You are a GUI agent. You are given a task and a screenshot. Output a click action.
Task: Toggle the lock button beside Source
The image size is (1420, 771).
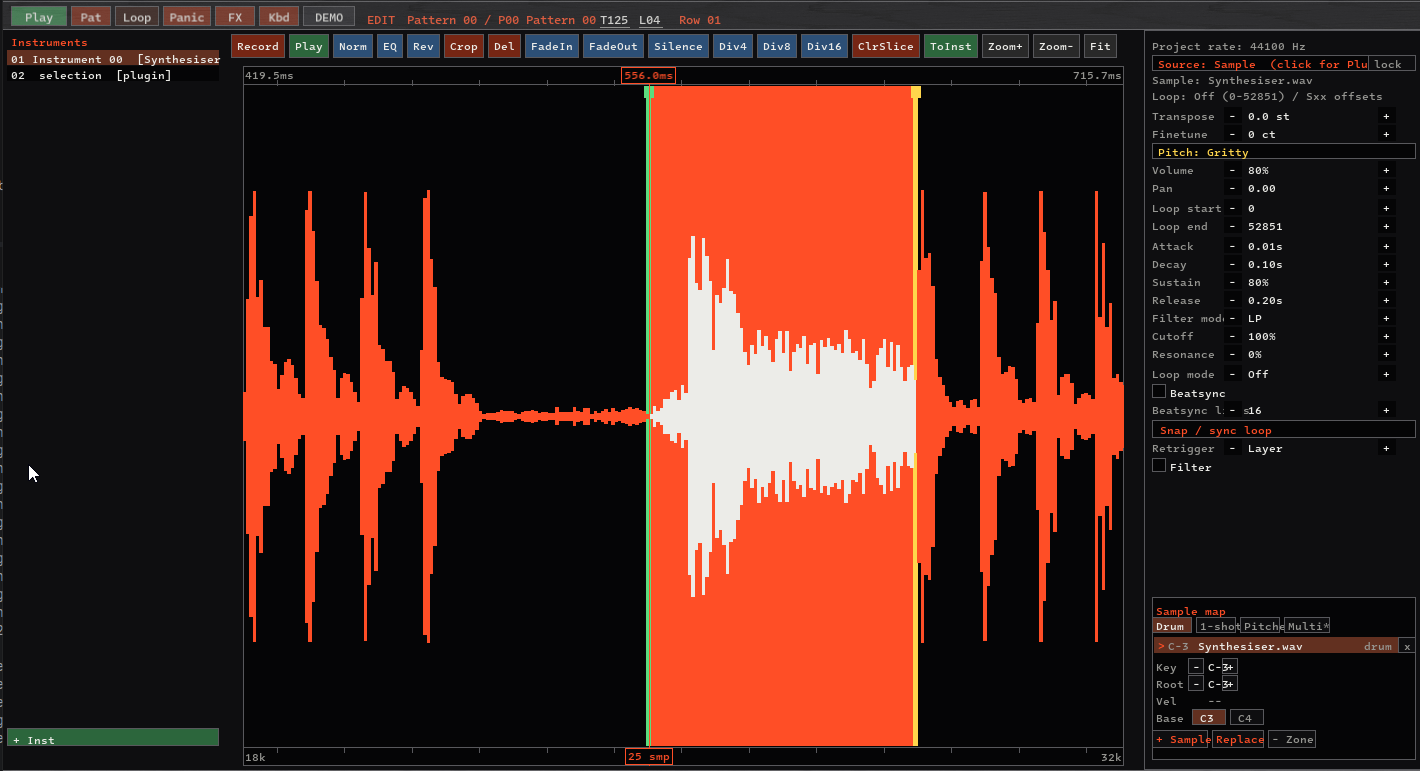1391,64
